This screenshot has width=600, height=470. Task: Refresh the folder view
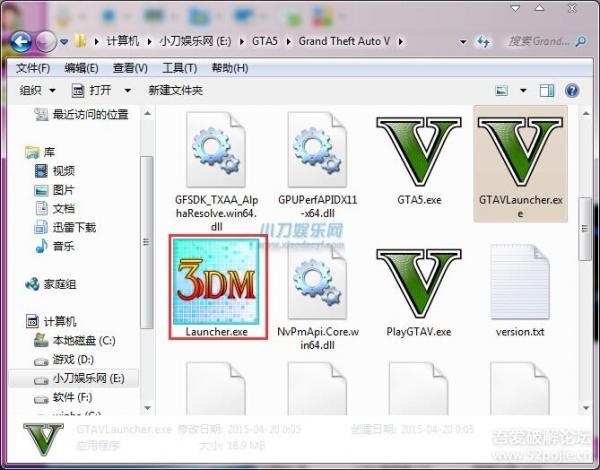(x=483, y=41)
